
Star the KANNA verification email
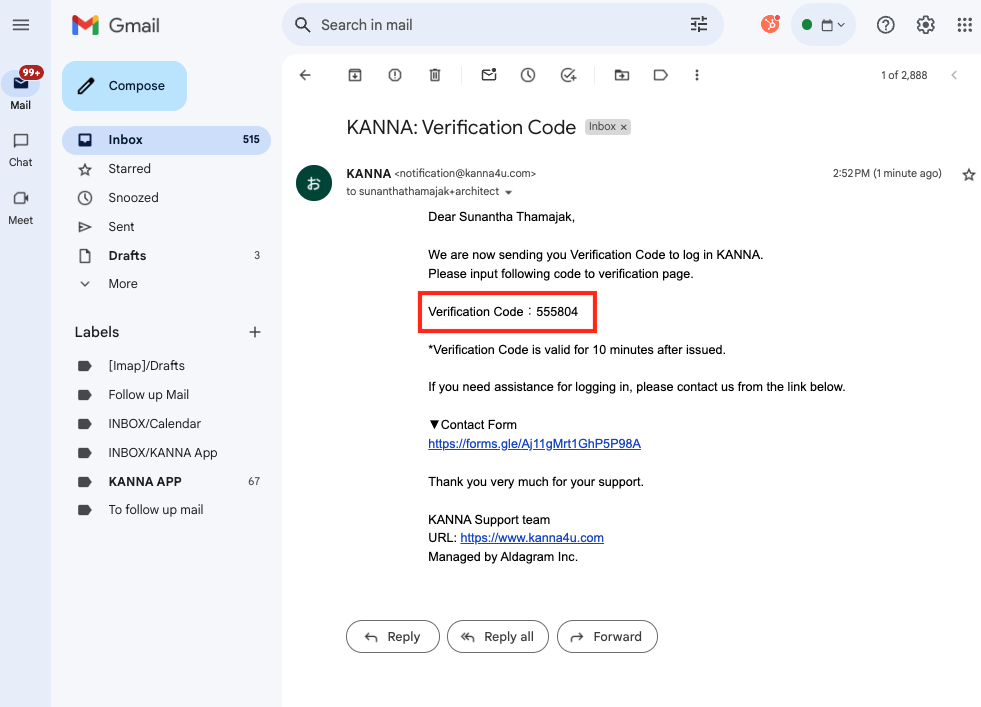pos(968,174)
